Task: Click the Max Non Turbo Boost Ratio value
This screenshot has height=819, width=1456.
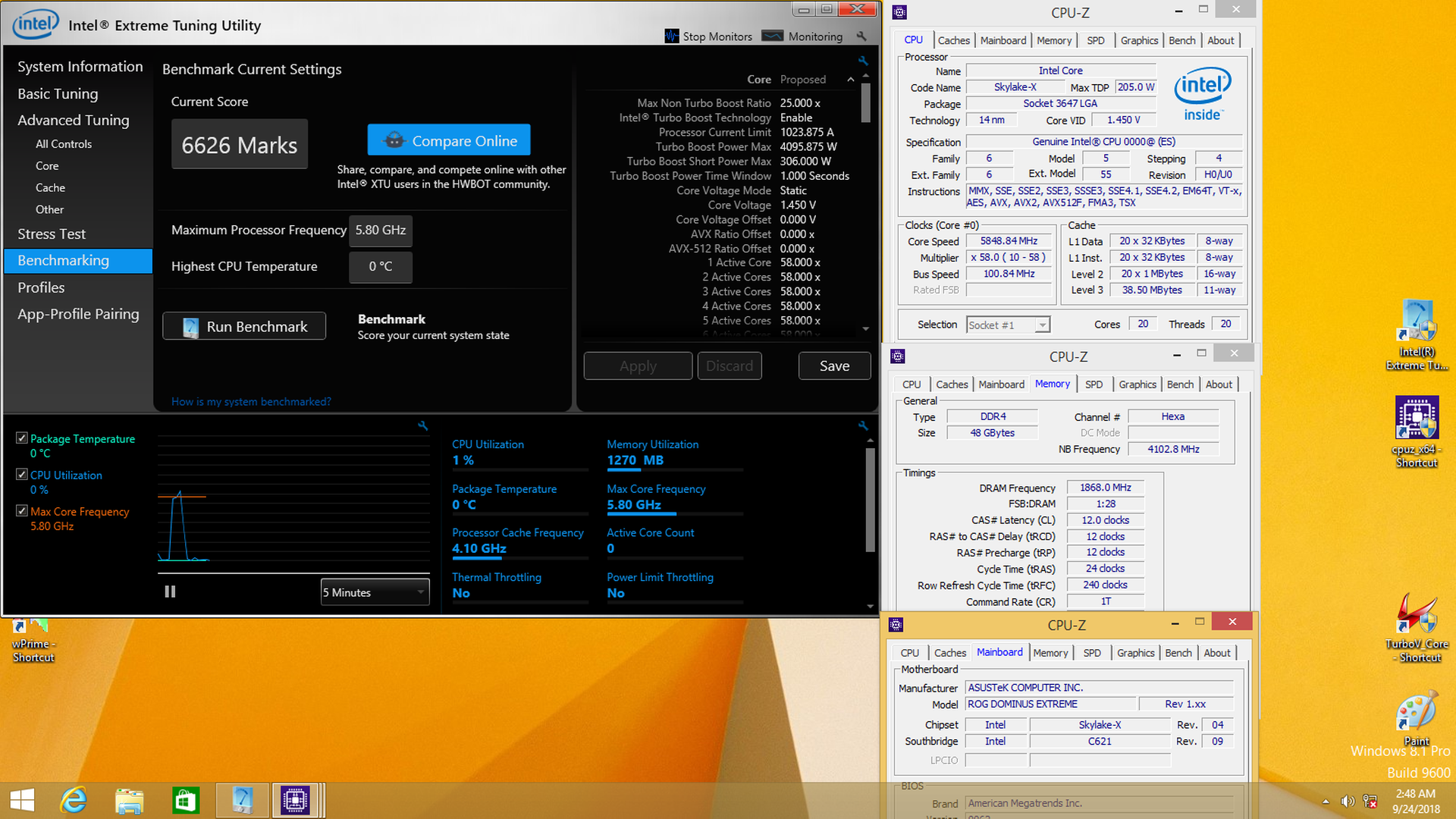Action: coord(800,102)
